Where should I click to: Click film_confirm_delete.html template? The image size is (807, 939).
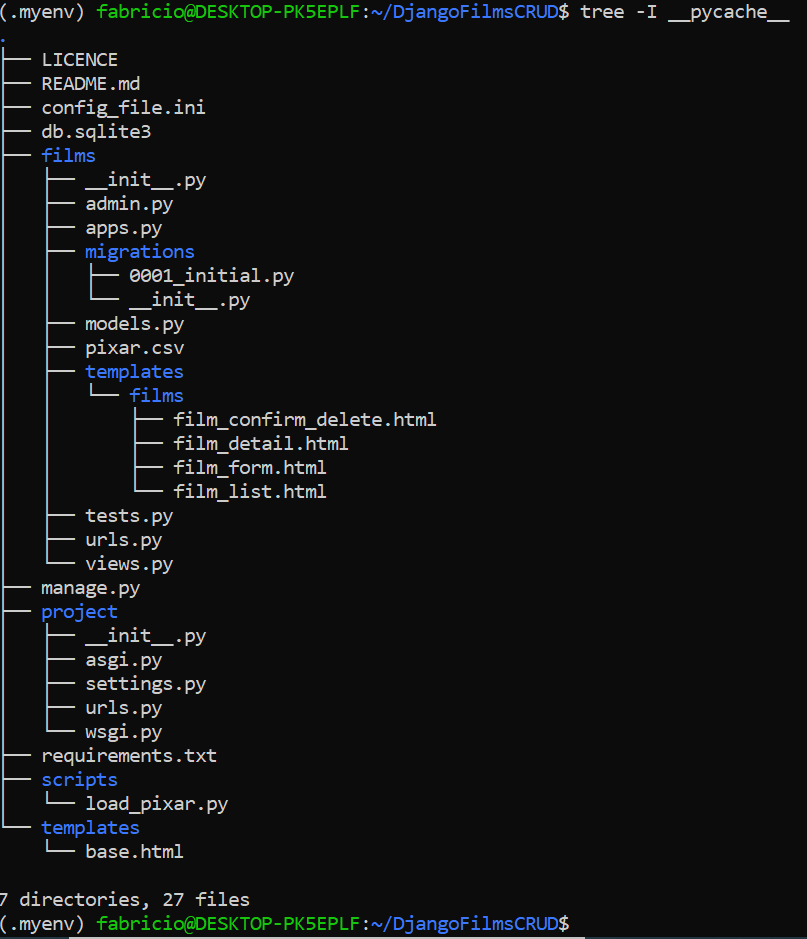pyautogui.click(x=304, y=420)
